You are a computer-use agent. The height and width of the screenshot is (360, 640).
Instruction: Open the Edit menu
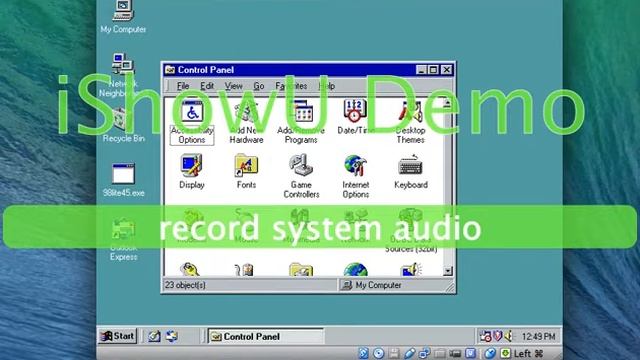tap(207, 86)
